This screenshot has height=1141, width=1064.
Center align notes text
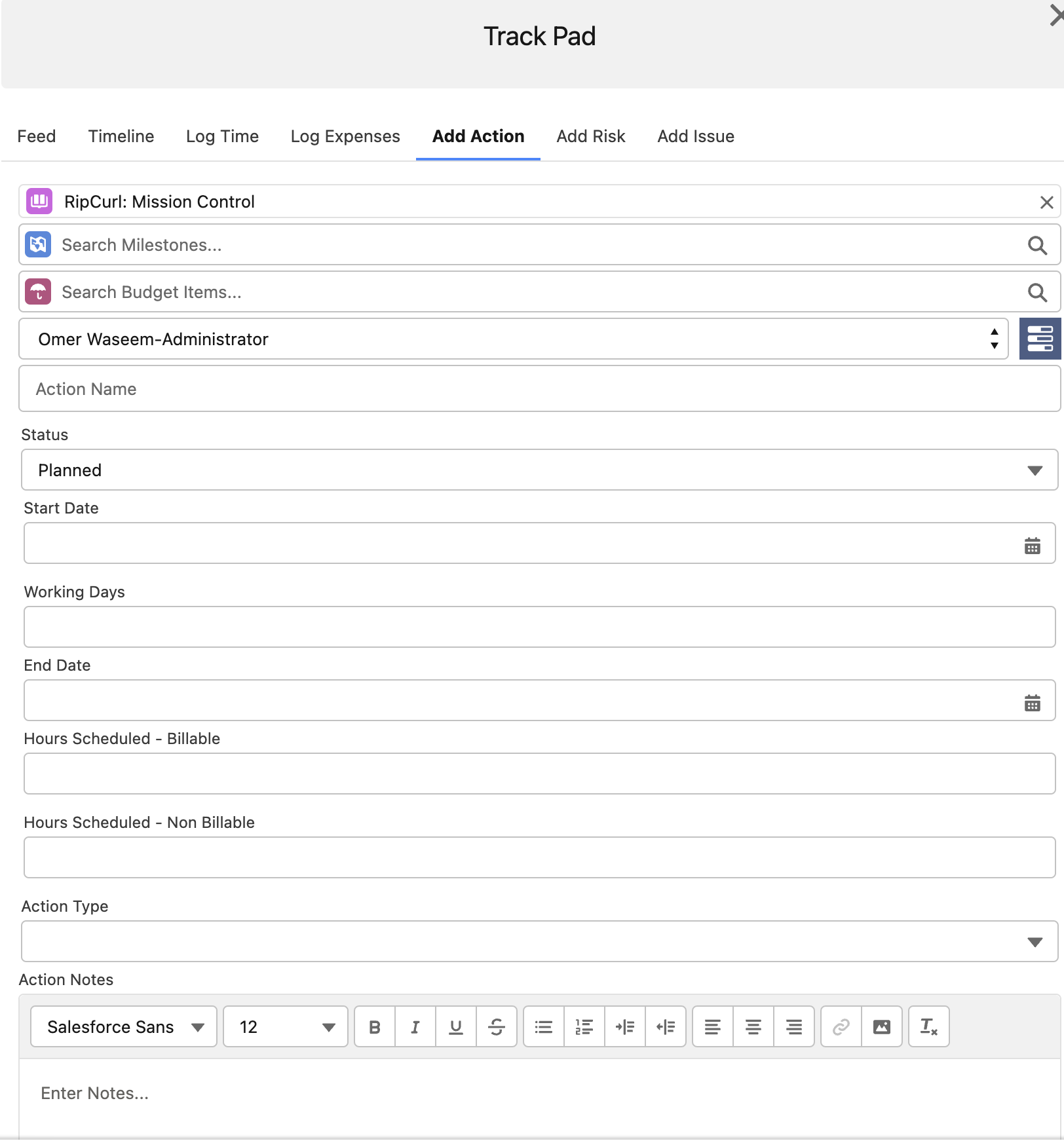tap(753, 1027)
